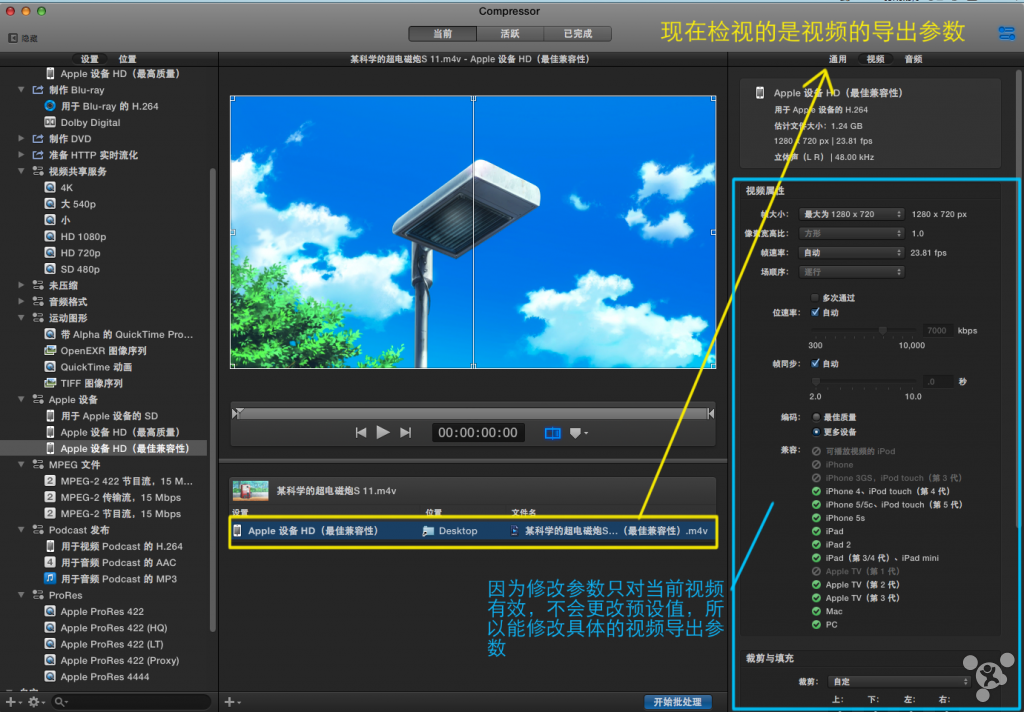Enable the 多次通过 (multi-pass) checkbox
Viewport: 1024px width, 712px height.
(x=815, y=298)
